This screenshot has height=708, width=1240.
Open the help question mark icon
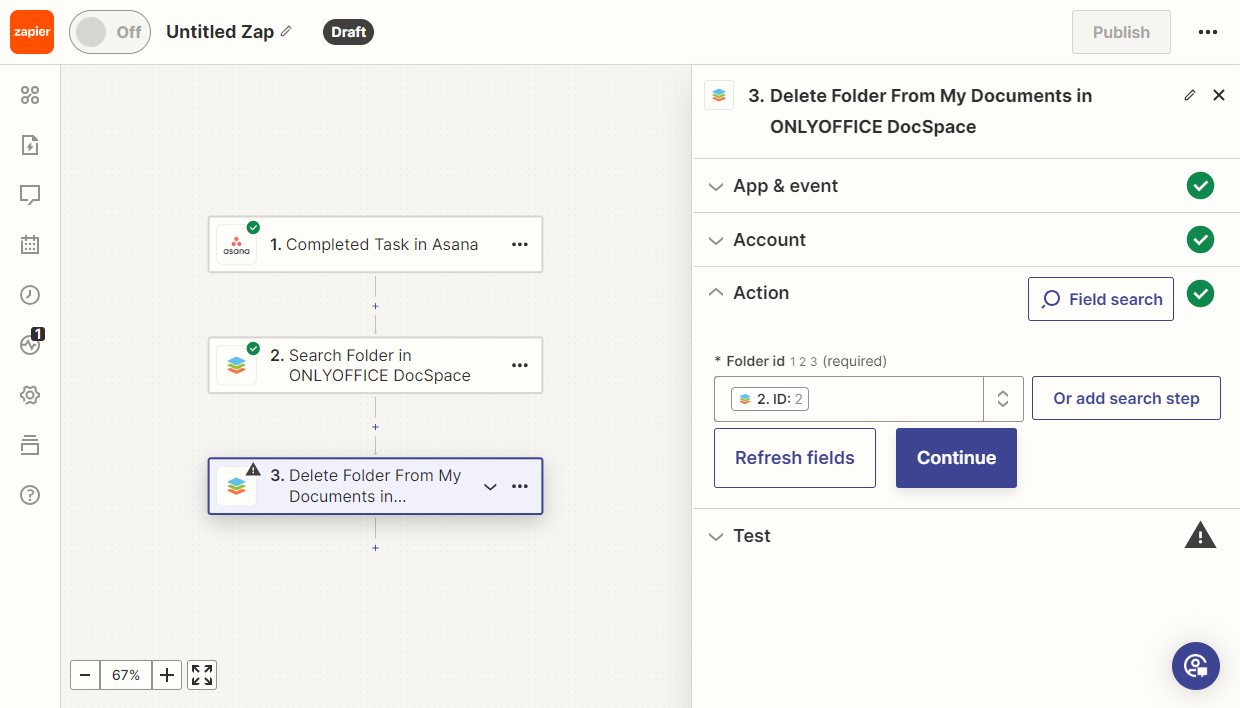30,495
